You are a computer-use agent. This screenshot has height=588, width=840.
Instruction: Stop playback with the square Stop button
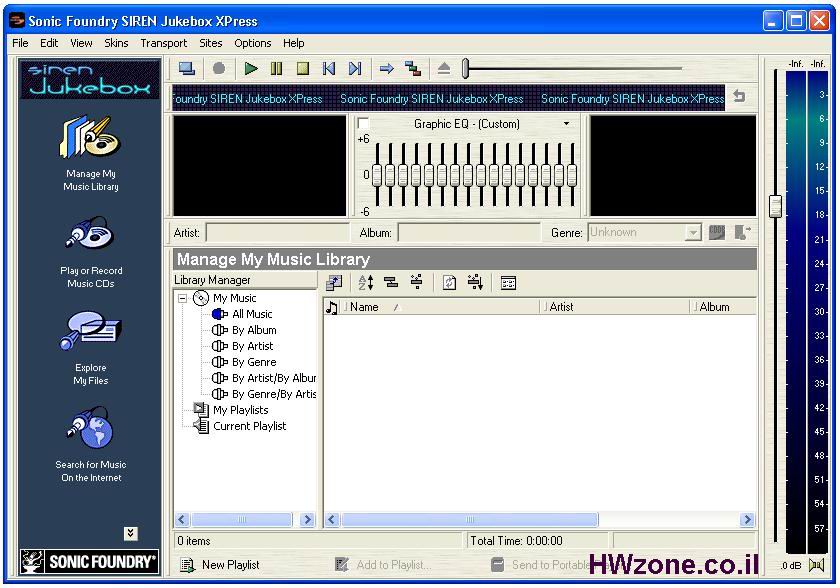303,69
